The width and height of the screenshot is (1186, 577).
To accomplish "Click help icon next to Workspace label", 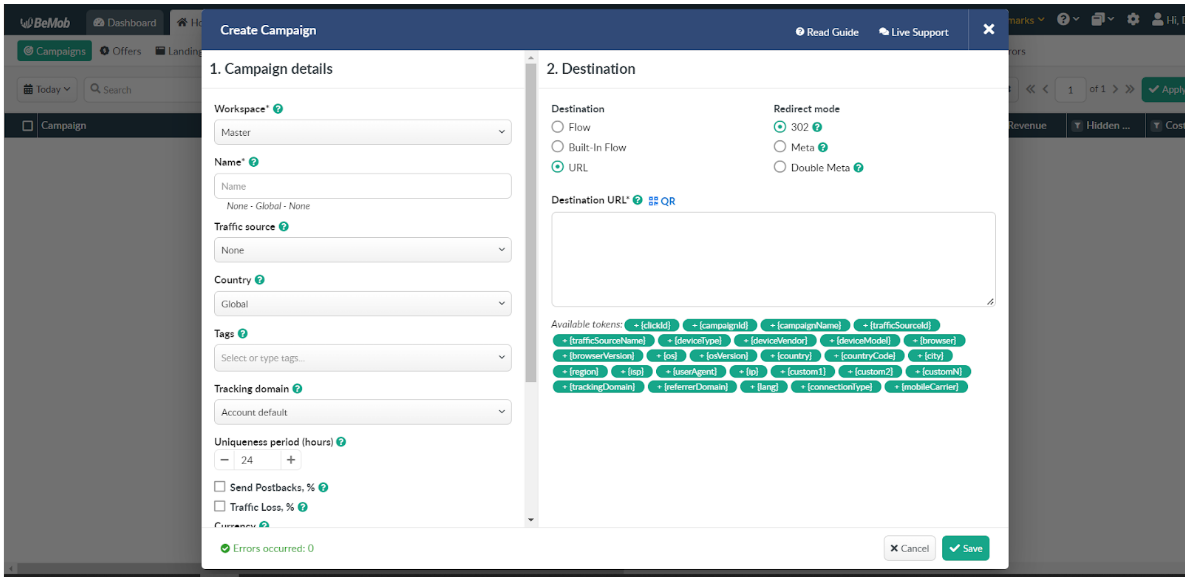I will (278, 108).
